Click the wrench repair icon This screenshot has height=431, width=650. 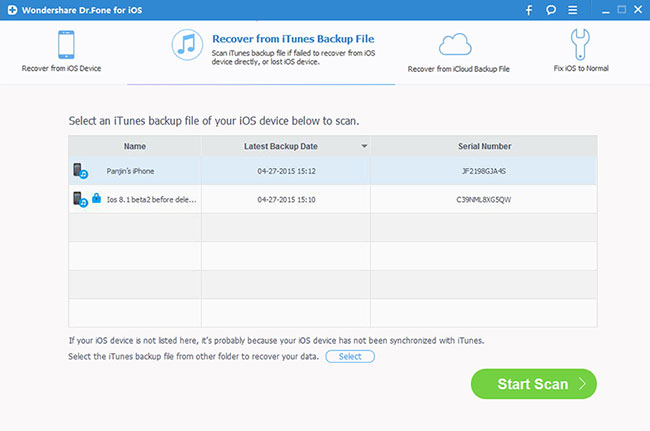coord(582,45)
